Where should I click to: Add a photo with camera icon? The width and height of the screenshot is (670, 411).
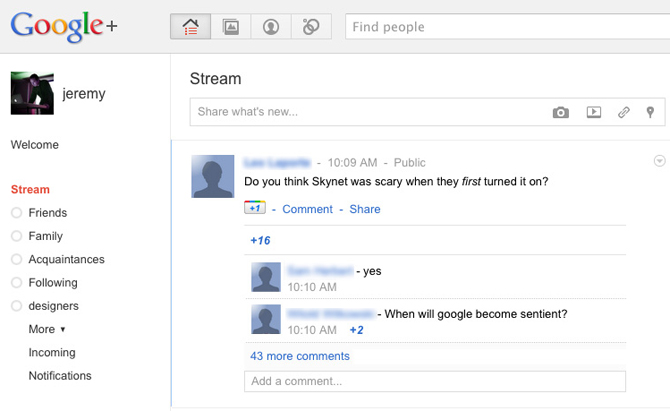pyautogui.click(x=561, y=112)
